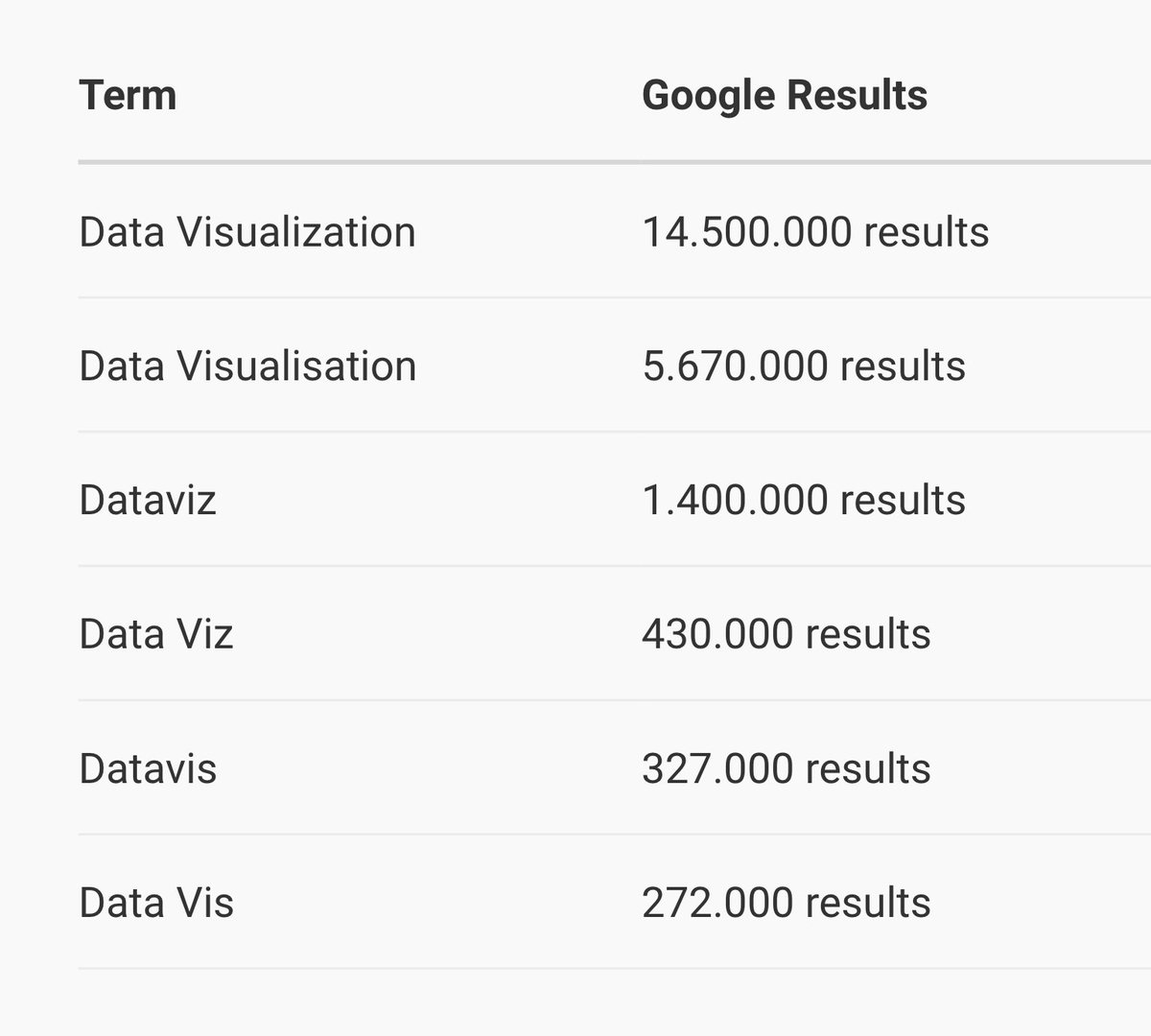Select the 1.400.000 results value
This screenshot has width=1151, height=1036.
(803, 501)
